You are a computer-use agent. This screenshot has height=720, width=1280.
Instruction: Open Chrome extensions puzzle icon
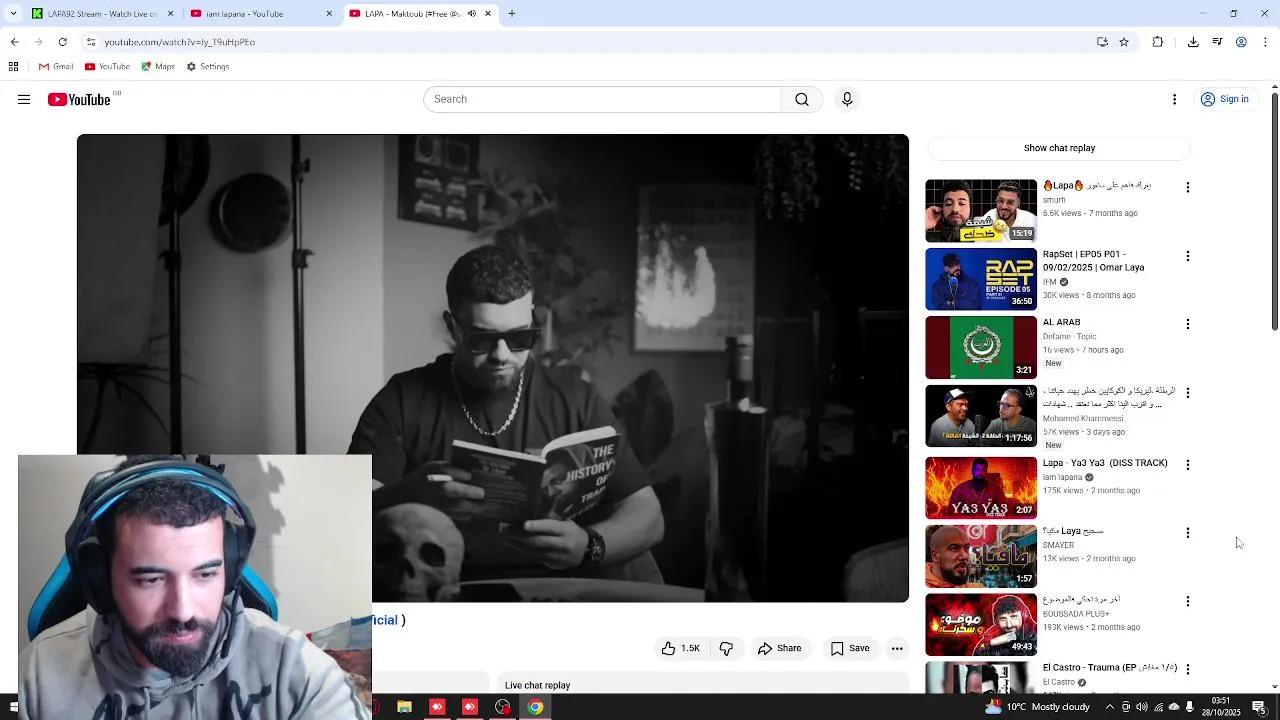[x=1158, y=42]
